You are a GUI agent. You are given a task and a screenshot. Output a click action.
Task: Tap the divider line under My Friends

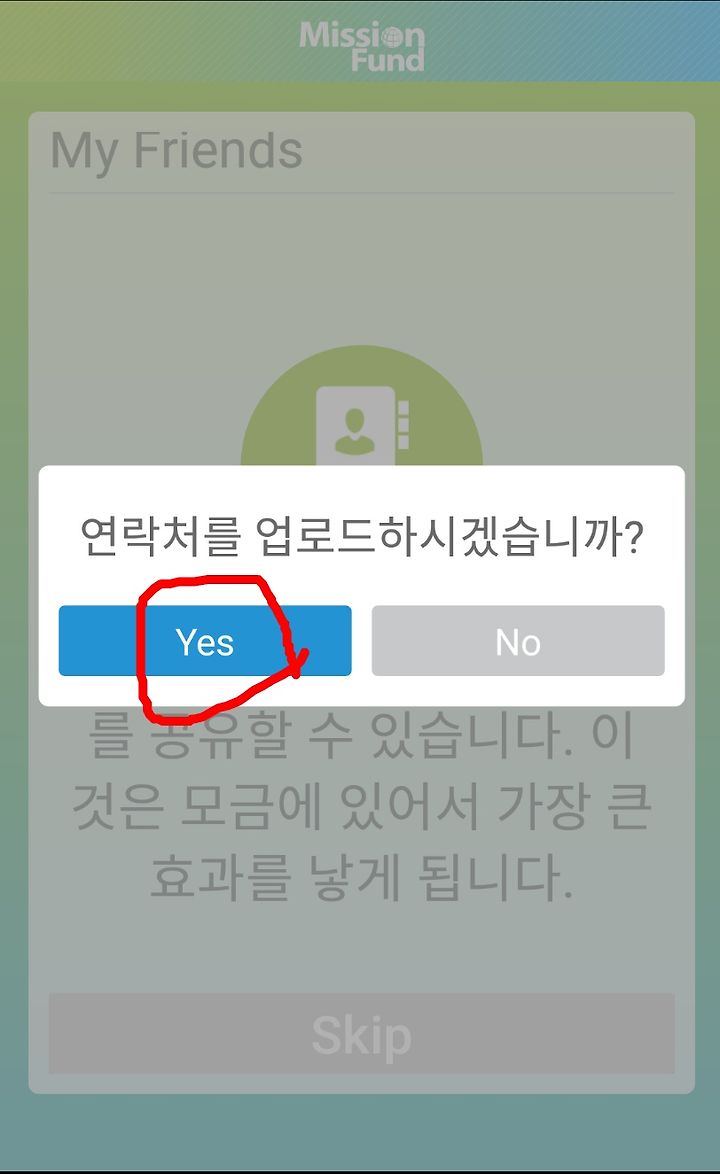[361, 193]
